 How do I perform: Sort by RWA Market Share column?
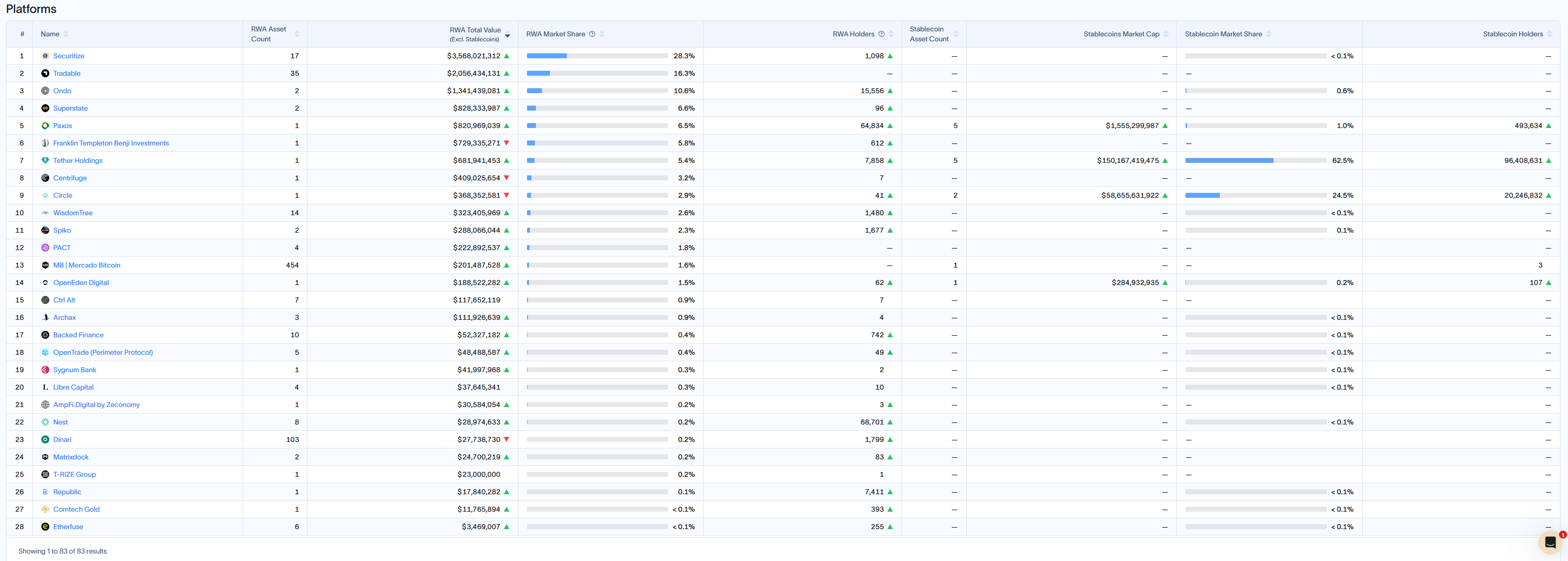click(x=601, y=34)
